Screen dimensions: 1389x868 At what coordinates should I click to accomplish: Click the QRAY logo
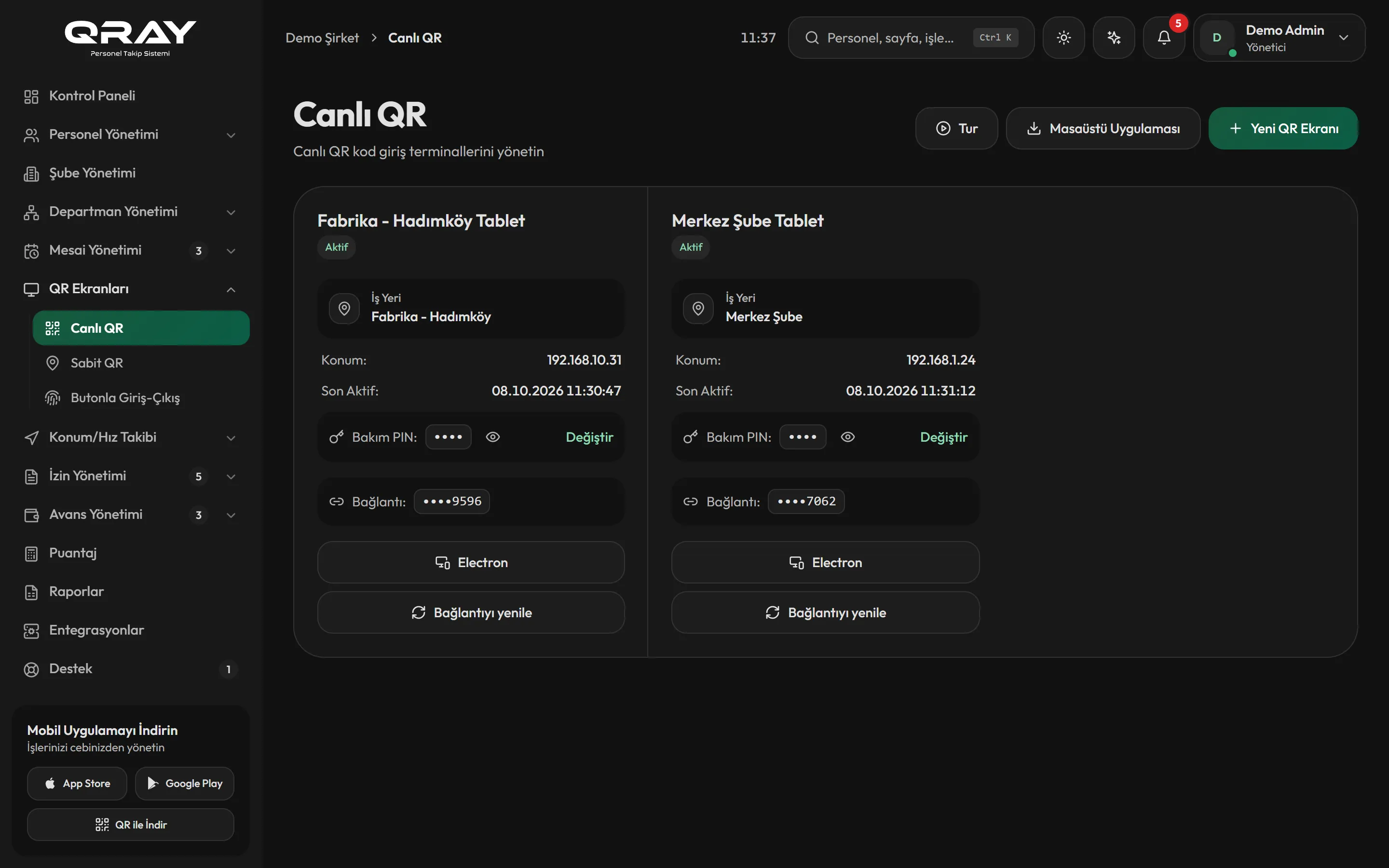130,38
